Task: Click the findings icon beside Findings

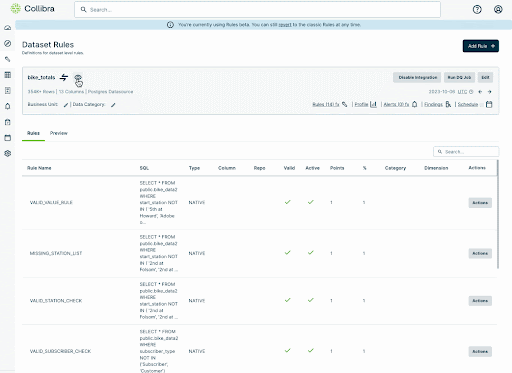Action: pos(448,104)
